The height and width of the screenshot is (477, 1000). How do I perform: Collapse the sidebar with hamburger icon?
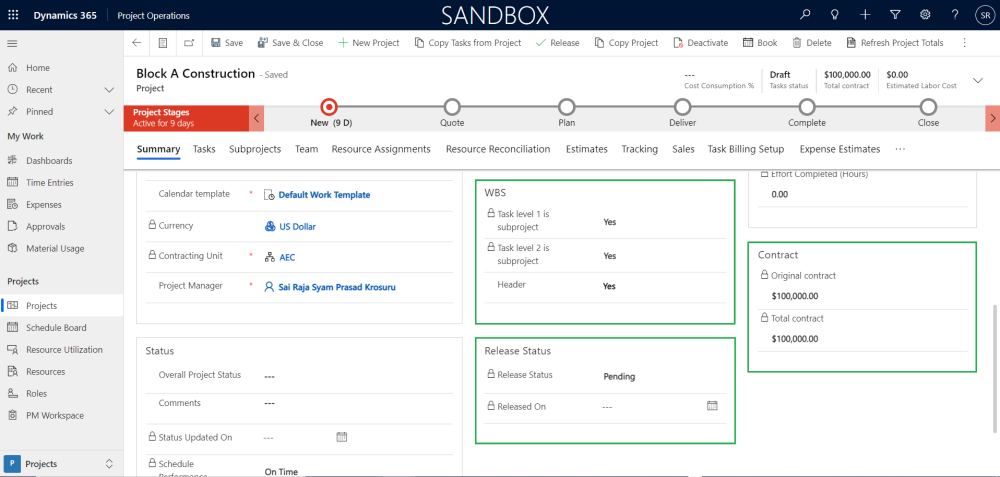(x=12, y=43)
